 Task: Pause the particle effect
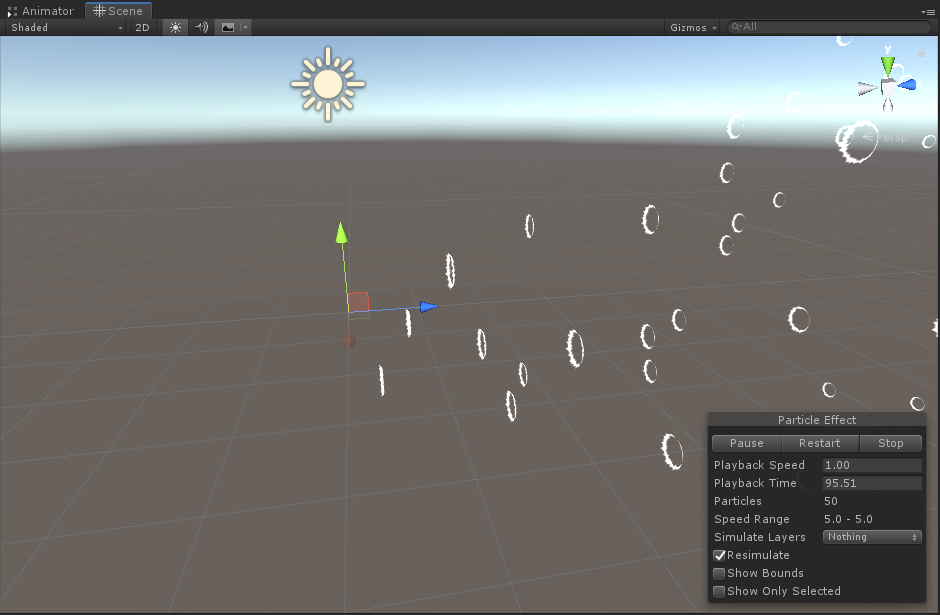(x=746, y=443)
